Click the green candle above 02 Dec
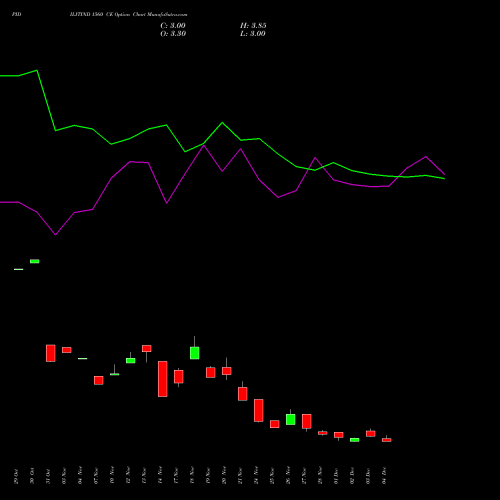The width and height of the screenshot is (500, 500). (355, 440)
